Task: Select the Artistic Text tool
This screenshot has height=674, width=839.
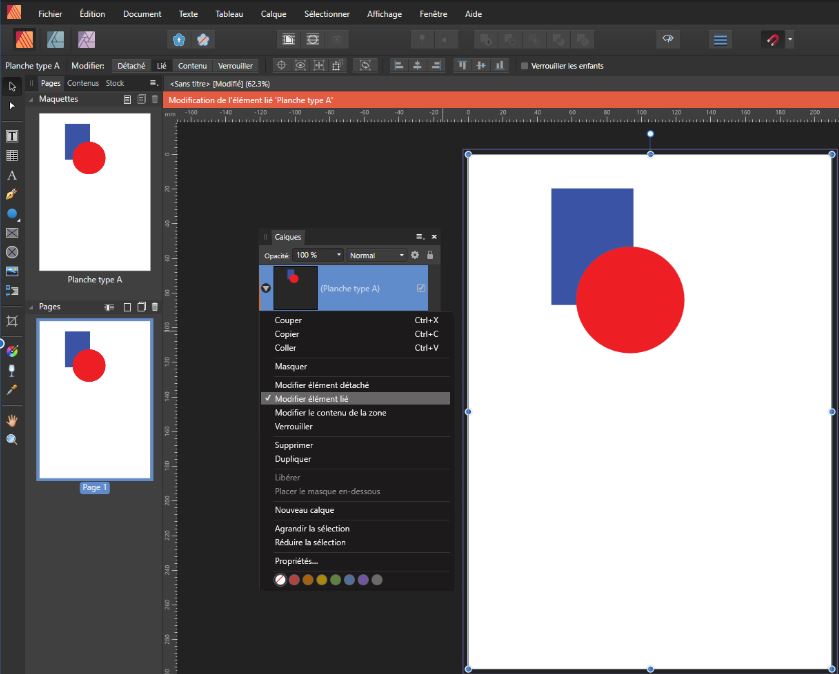Action: (x=12, y=175)
